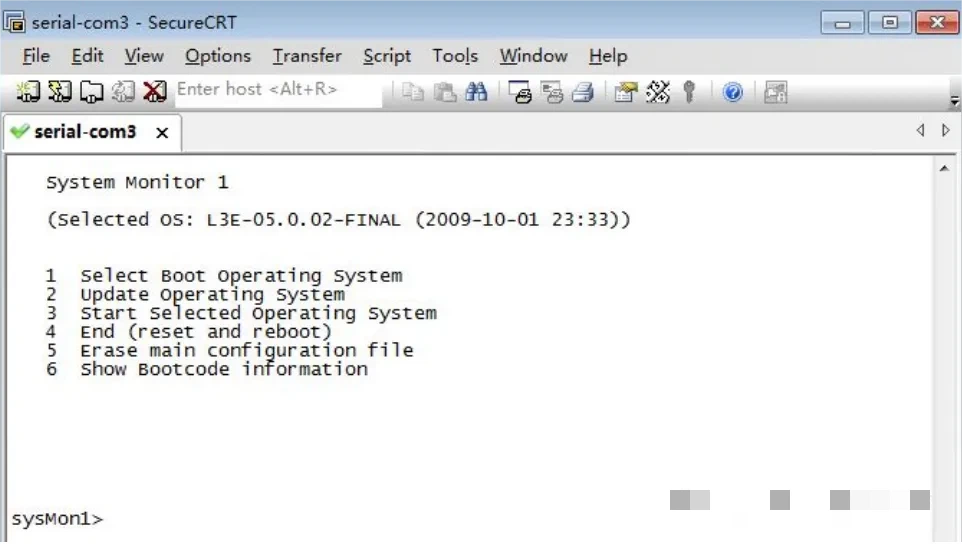Open the Transfer menu
Screen dimensions: 962x544
tap(307, 56)
